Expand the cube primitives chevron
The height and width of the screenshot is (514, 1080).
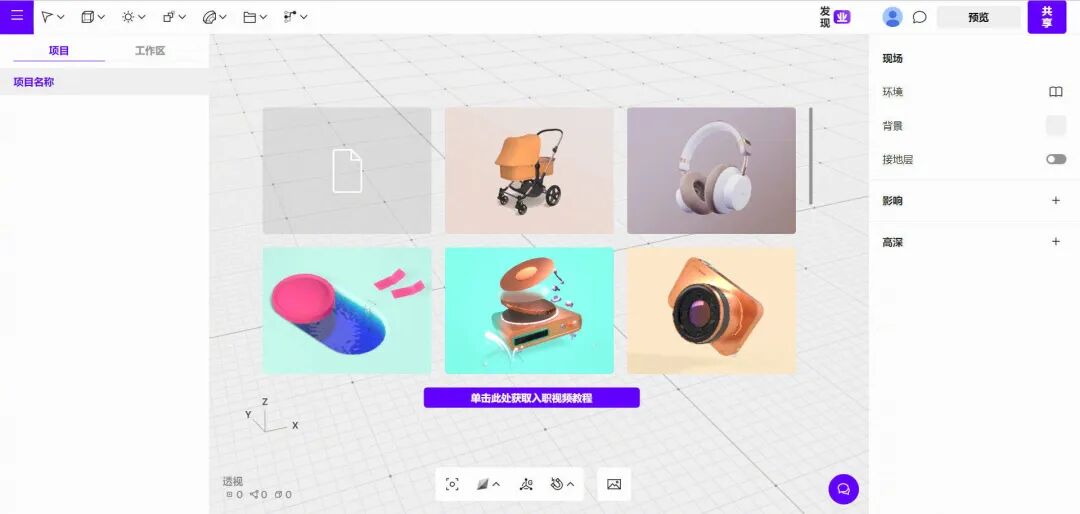click(101, 17)
